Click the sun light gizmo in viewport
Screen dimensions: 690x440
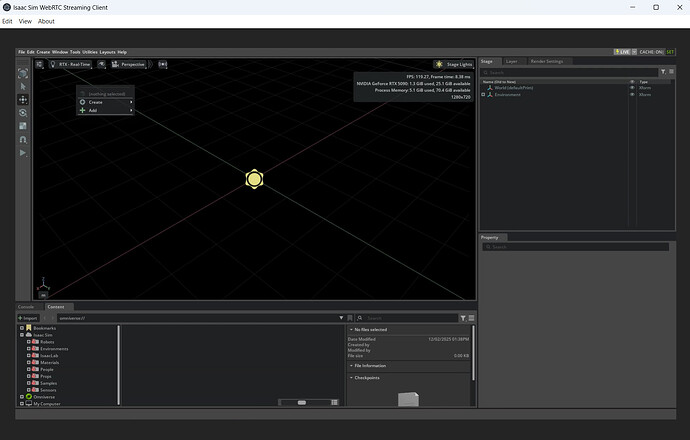[254, 179]
